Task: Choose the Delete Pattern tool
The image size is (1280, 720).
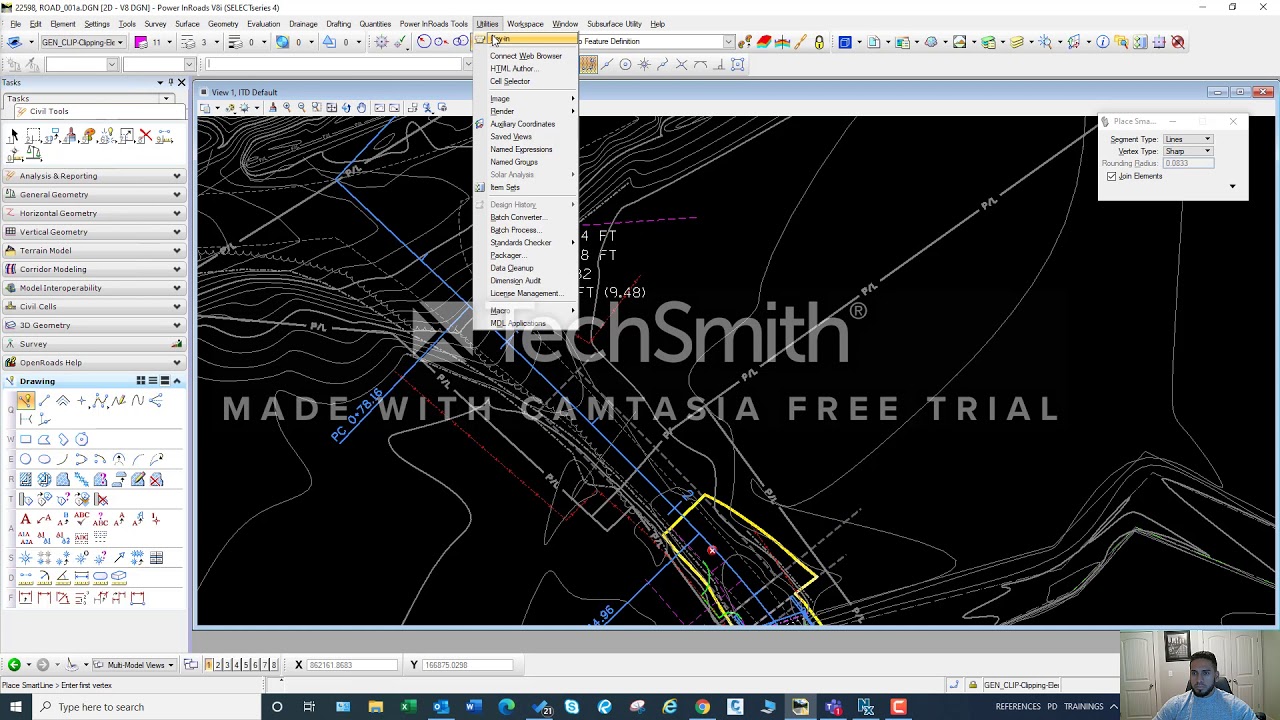Action: point(156,480)
